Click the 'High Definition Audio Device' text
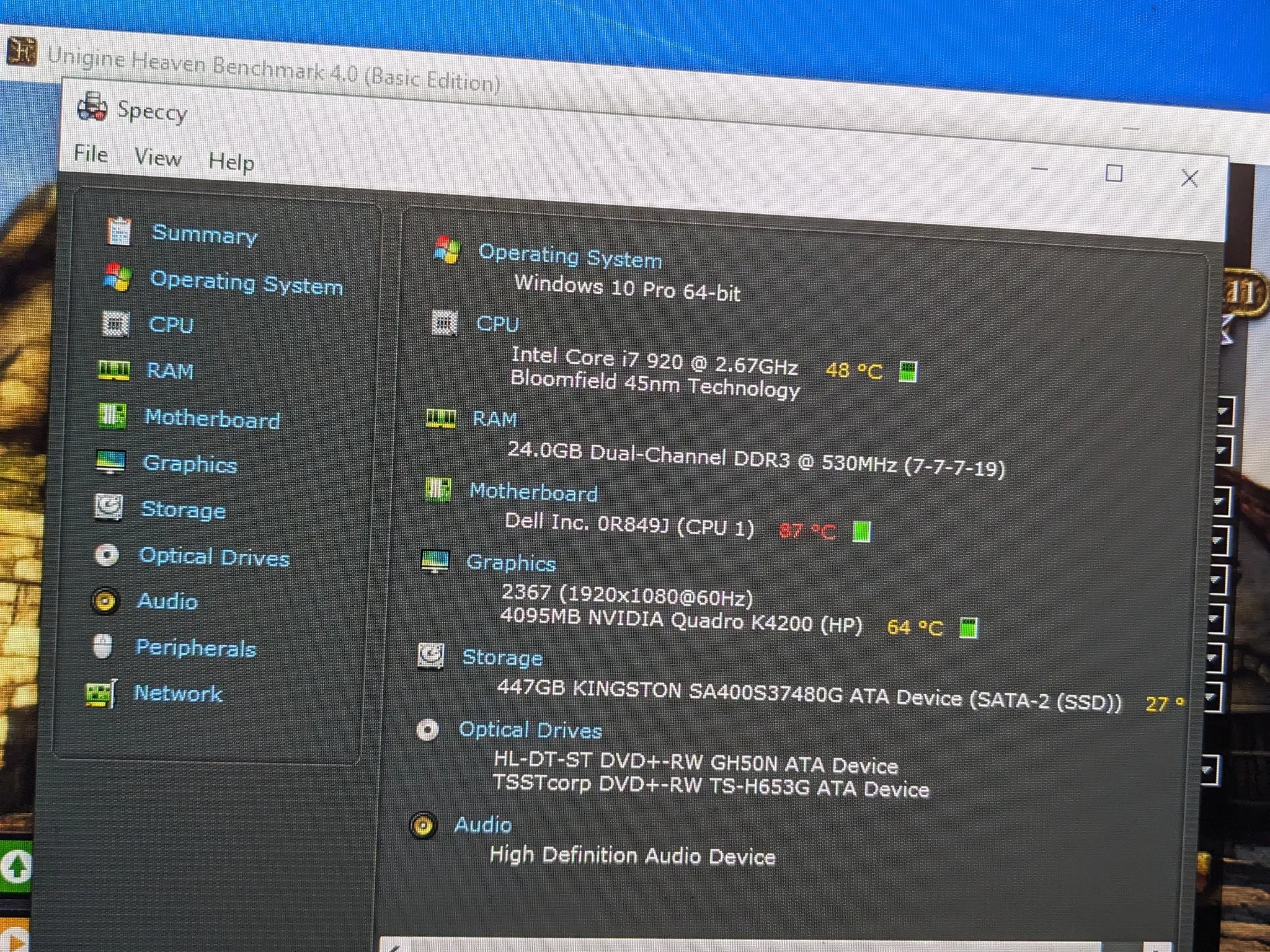Screen dimensions: 1270x952 tap(633, 855)
